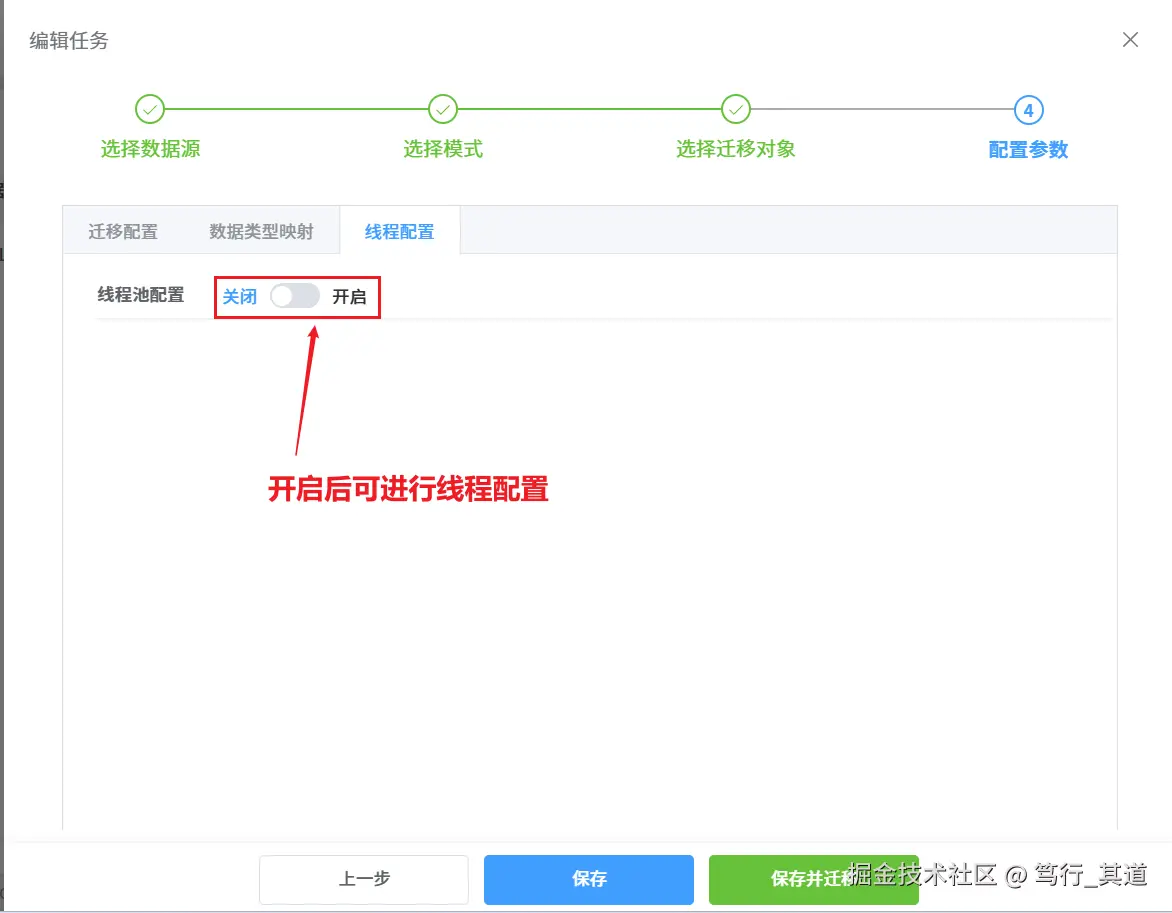Click the progress line between 选择模式 and 选择迁移对象

click(589, 109)
